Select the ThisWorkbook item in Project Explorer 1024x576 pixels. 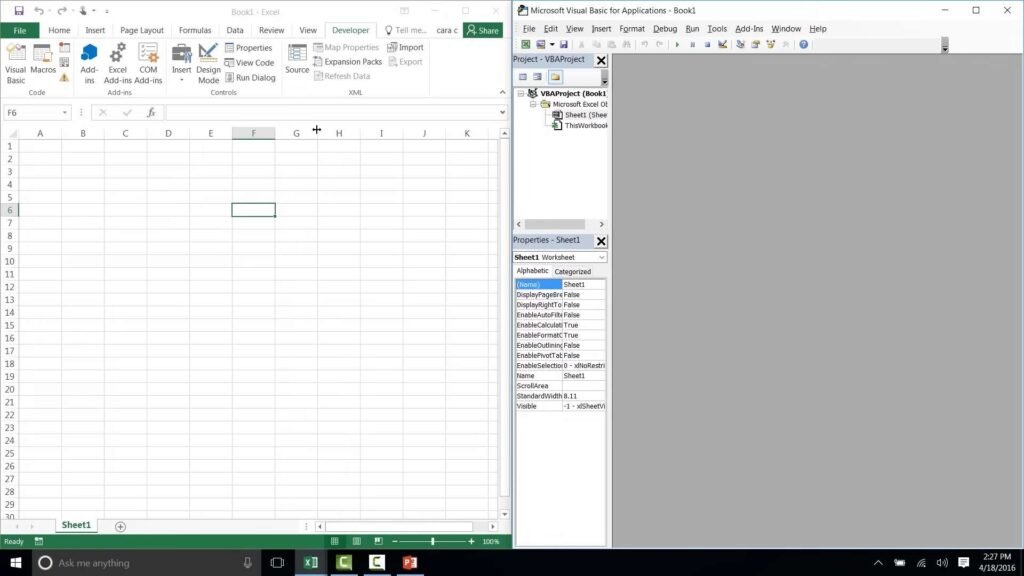[x=585, y=126]
